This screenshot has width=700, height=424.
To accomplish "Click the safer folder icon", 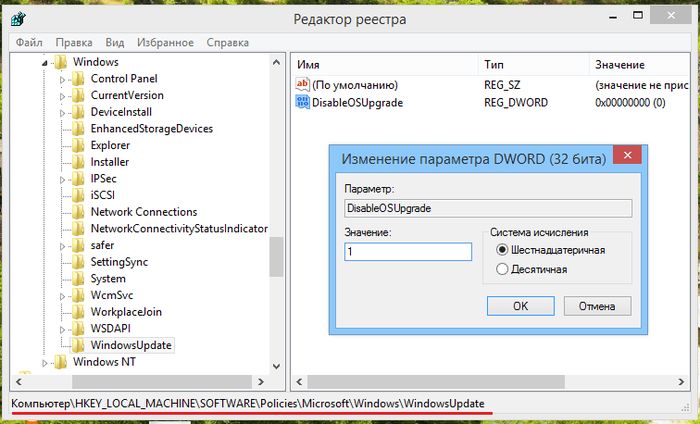I will [x=78, y=245].
